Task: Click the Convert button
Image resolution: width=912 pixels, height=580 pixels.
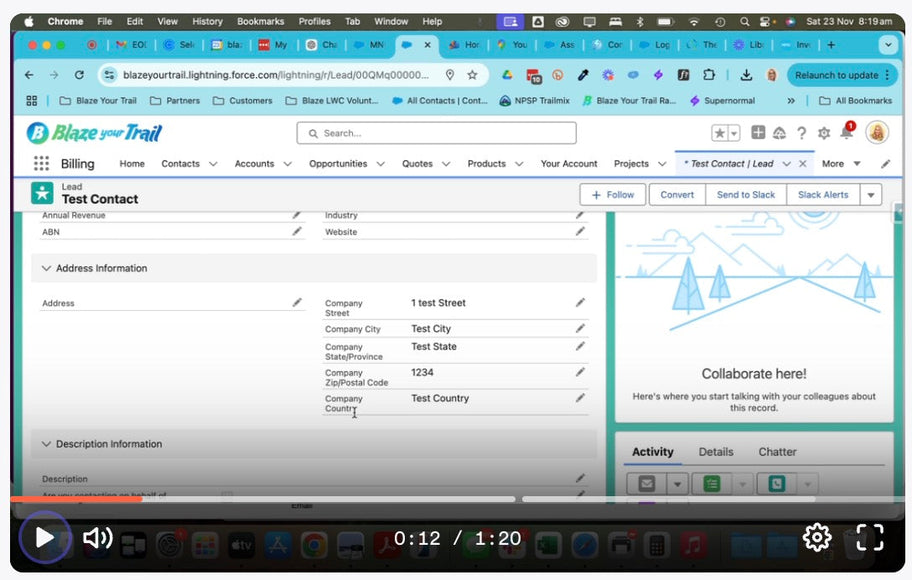Action: coord(677,195)
